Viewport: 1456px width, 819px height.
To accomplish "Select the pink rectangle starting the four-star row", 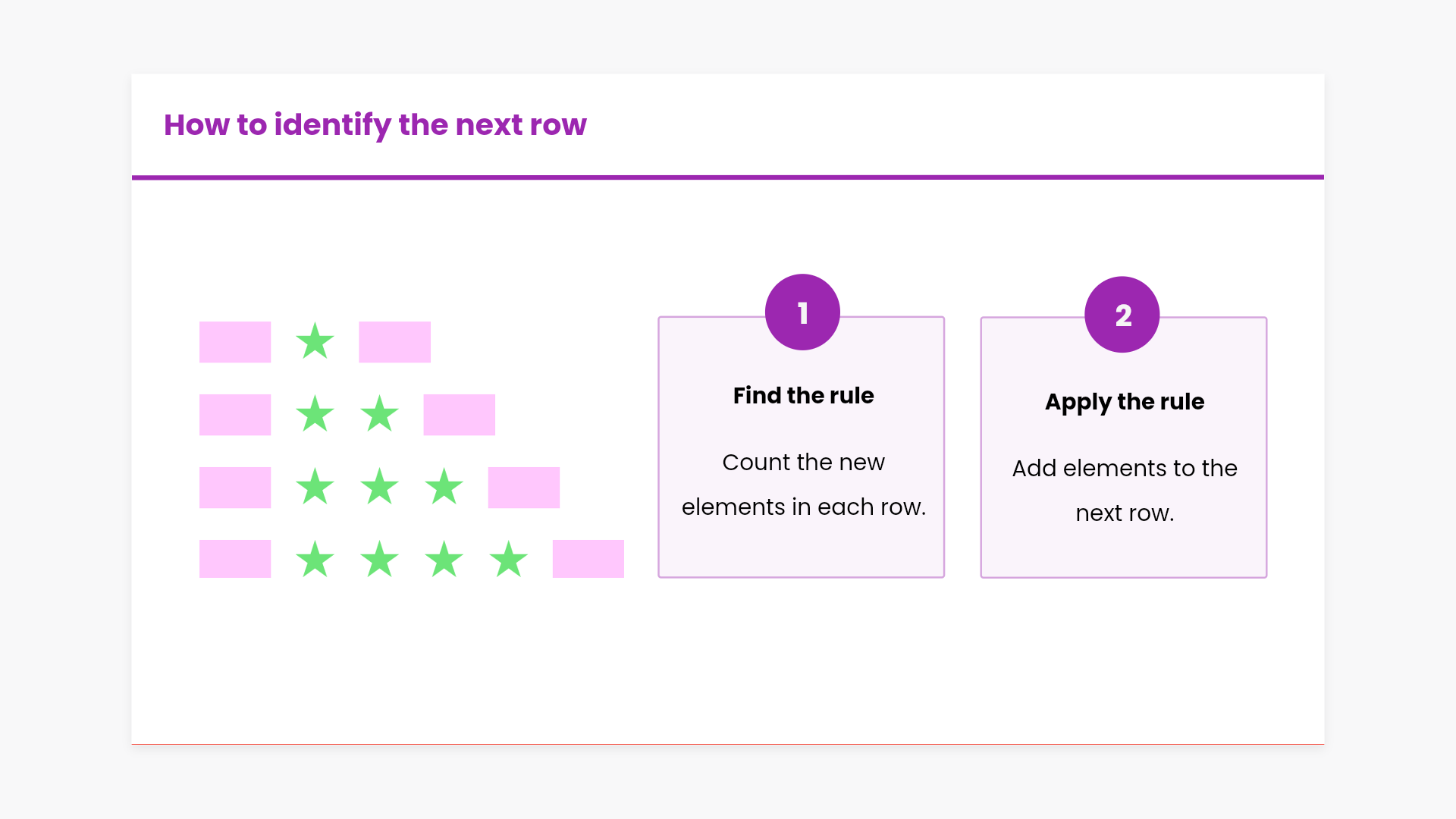I will pos(235,559).
